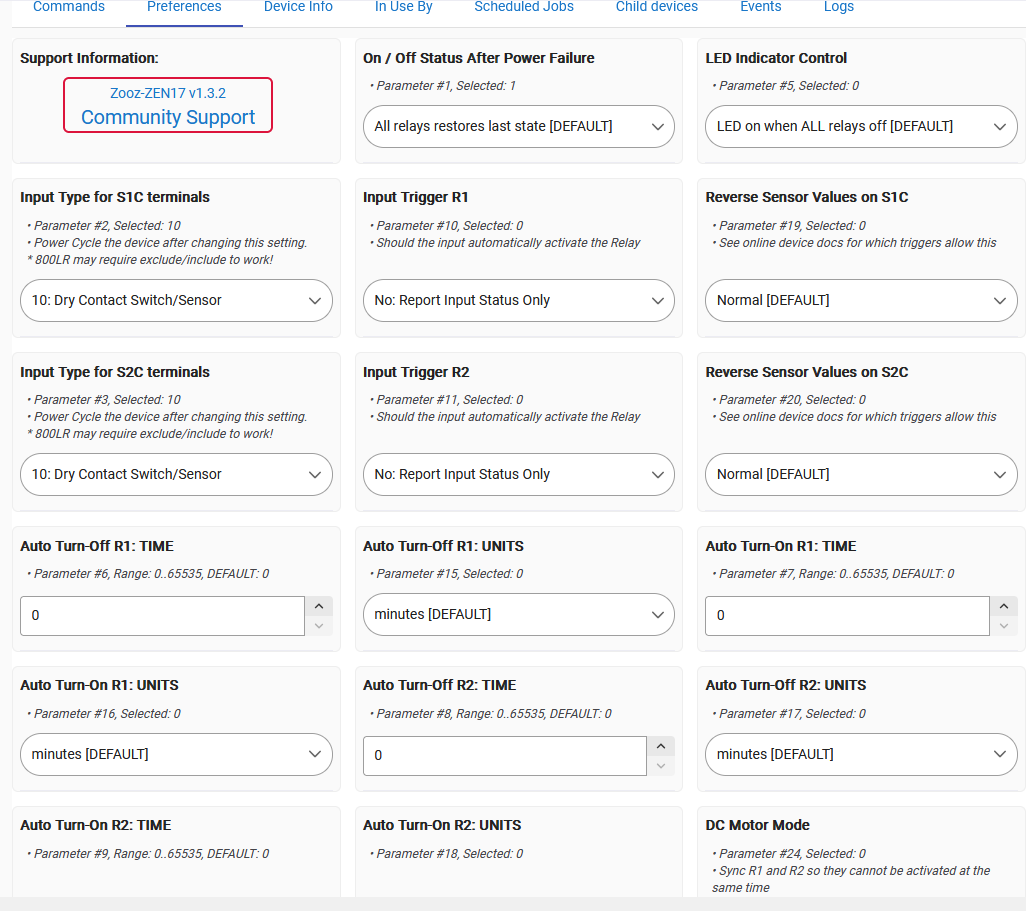Click up arrow for Auto Turn-Off R2 TIME
The width and height of the screenshot is (1026, 911).
(x=661, y=746)
